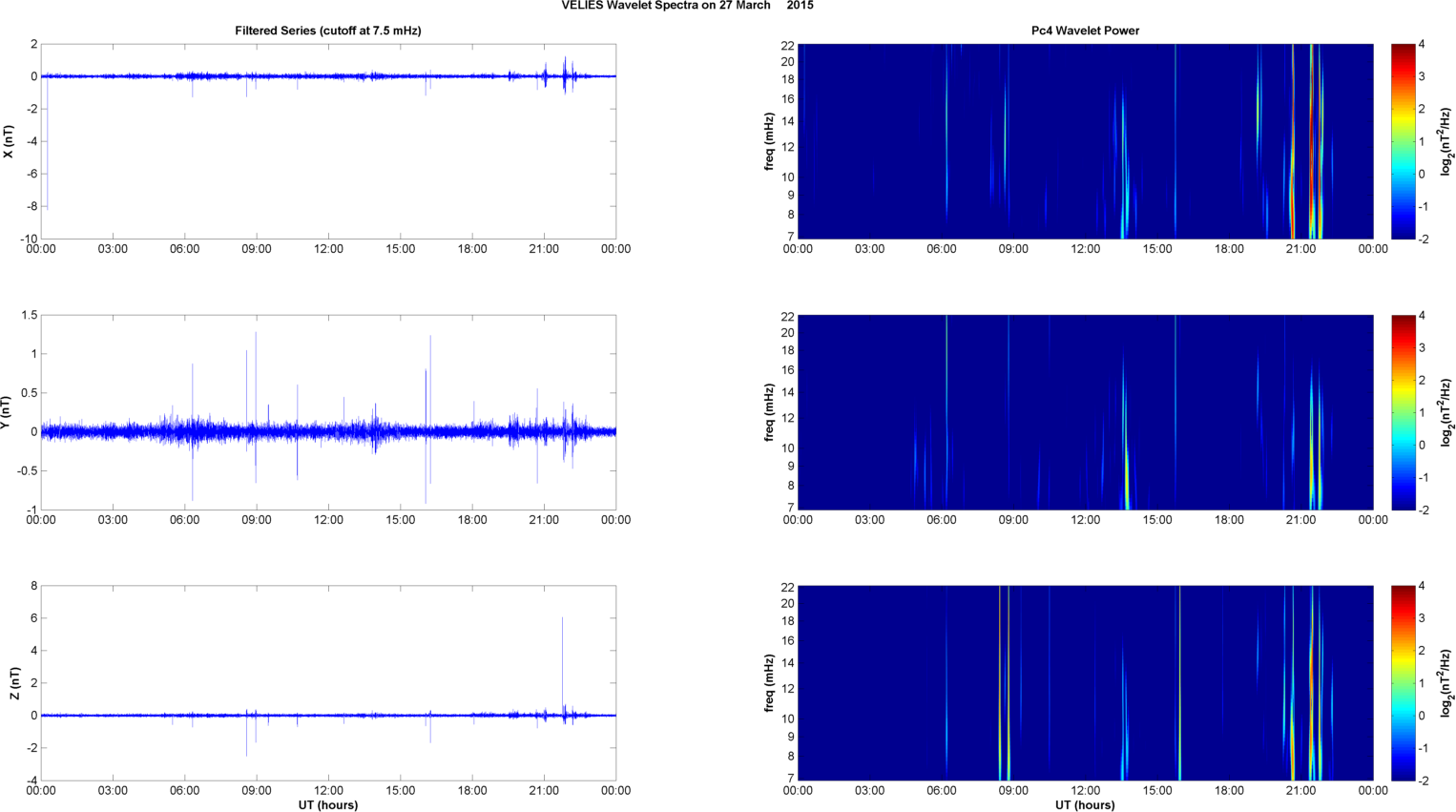Screen dimensions: 1456x812
Task: Click the Pc4 Wavelet Power heading
Action: pyautogui.click(x=1085, y=31)
